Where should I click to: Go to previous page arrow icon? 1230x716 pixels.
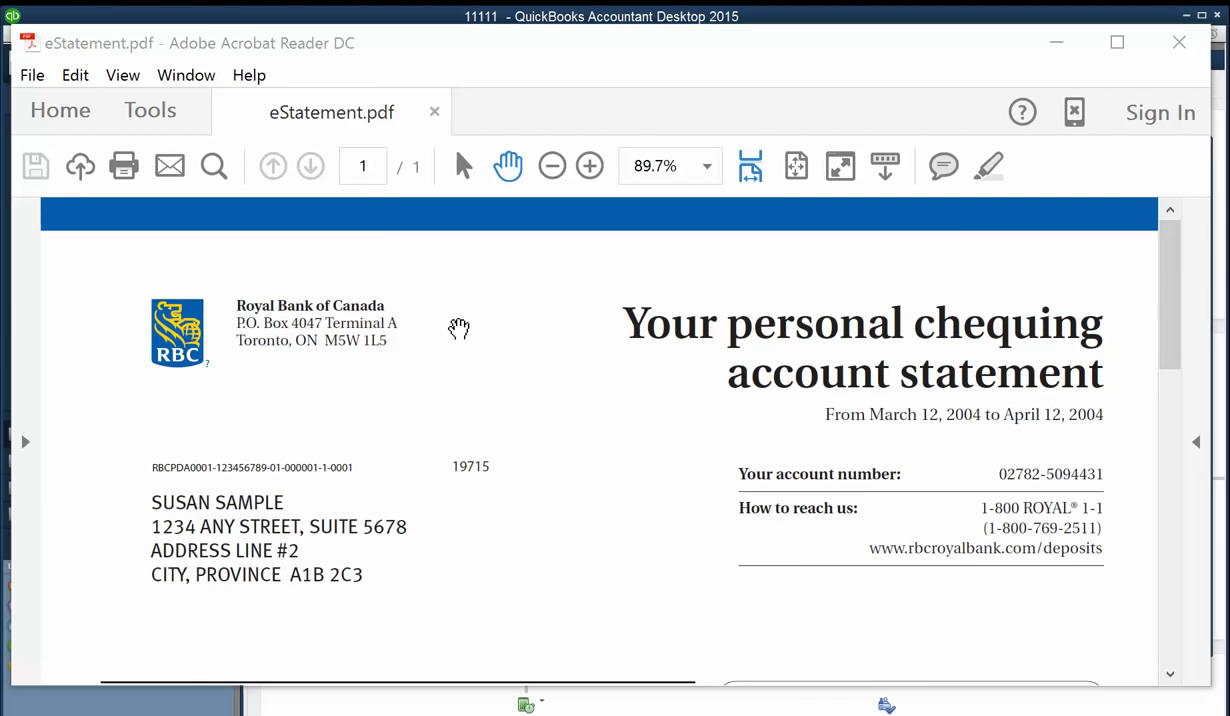click(x=273, y=166)
